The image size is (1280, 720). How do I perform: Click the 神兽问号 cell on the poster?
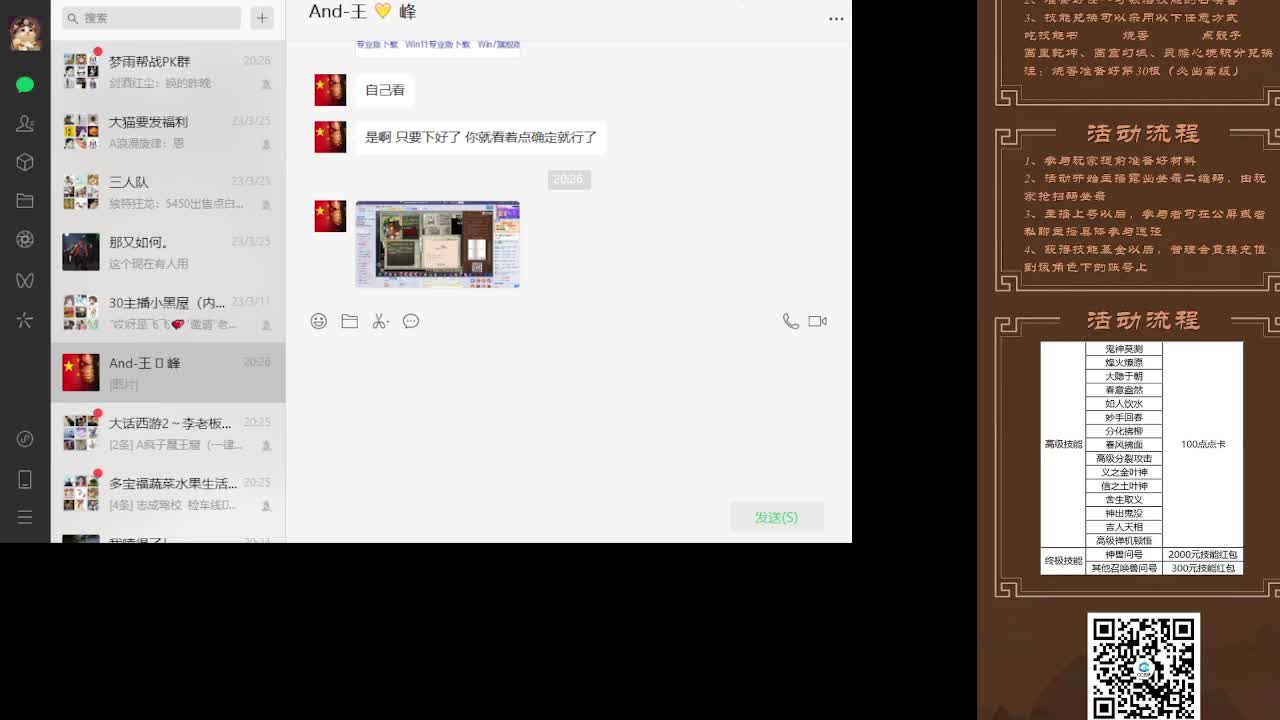(x=1124, y=554)
